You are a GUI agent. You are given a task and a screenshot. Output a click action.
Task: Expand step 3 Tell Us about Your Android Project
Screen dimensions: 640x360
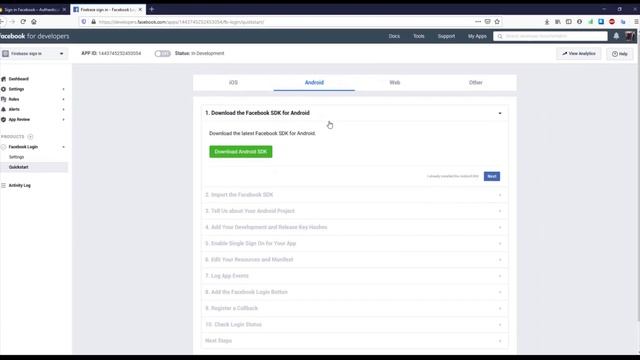tap(354, 211)
